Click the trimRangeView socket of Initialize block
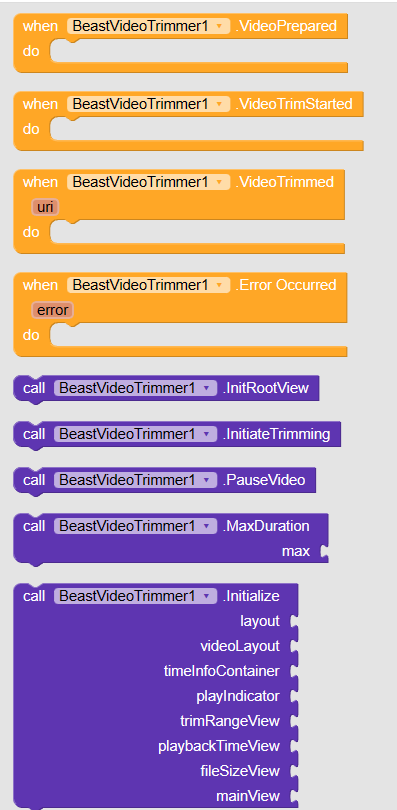 (294, 721)
